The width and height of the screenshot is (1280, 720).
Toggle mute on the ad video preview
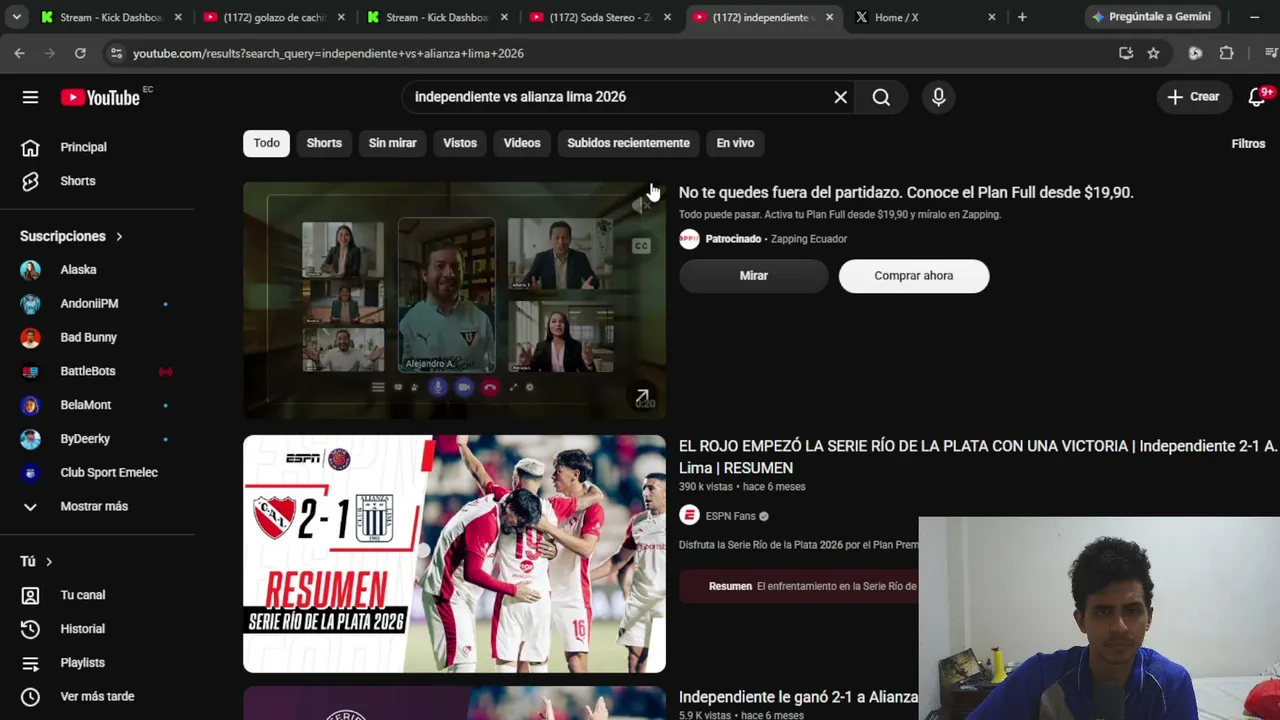pos(641,205)
